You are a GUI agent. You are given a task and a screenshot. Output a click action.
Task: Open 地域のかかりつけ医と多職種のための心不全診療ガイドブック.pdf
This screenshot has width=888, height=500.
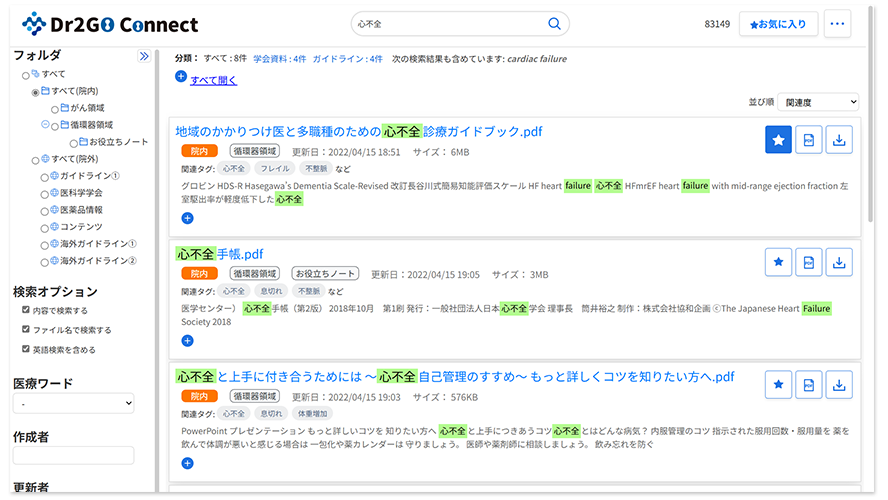click(358, 131)
